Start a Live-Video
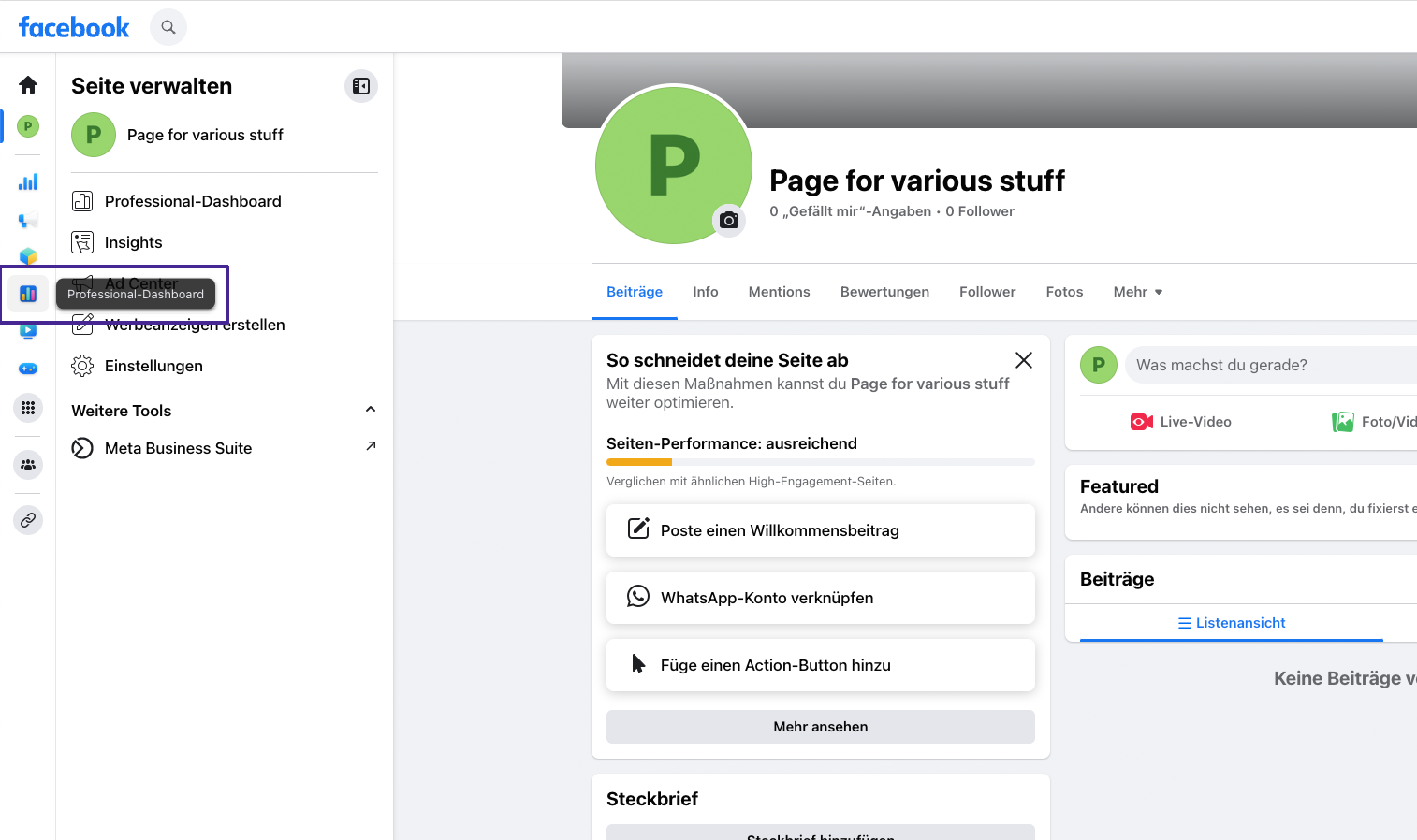The image size is (1417, 840). tap(1181, 422)
